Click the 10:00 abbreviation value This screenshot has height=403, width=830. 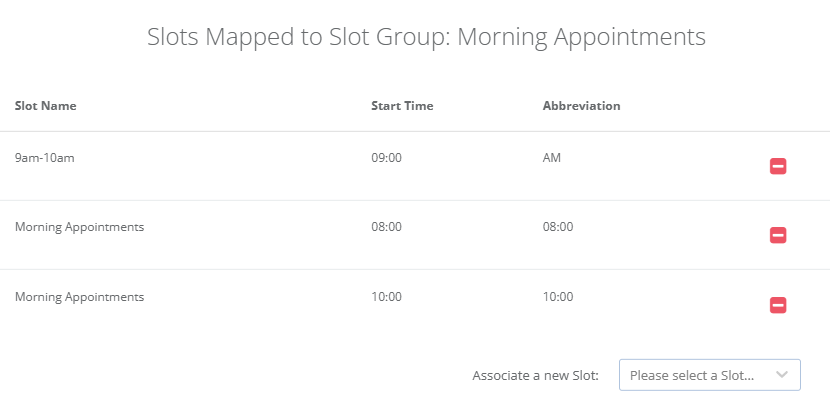pyautogui.click(x=558, y=297)
